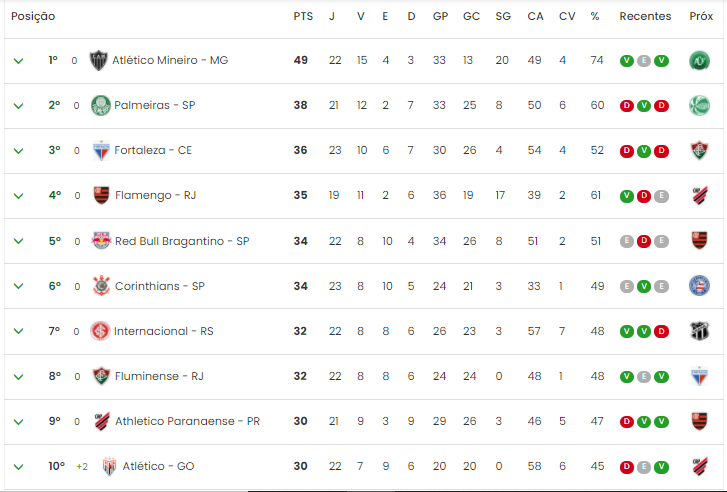Click the Recentes column header
This screenshot has height=492, width=727.
[645, 16]
